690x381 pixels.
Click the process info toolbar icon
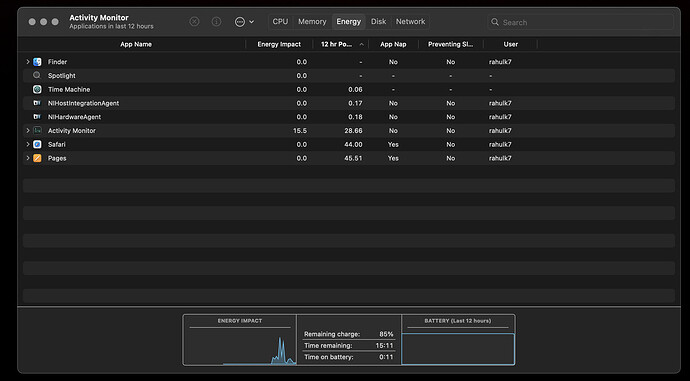(x=216, y=22)
